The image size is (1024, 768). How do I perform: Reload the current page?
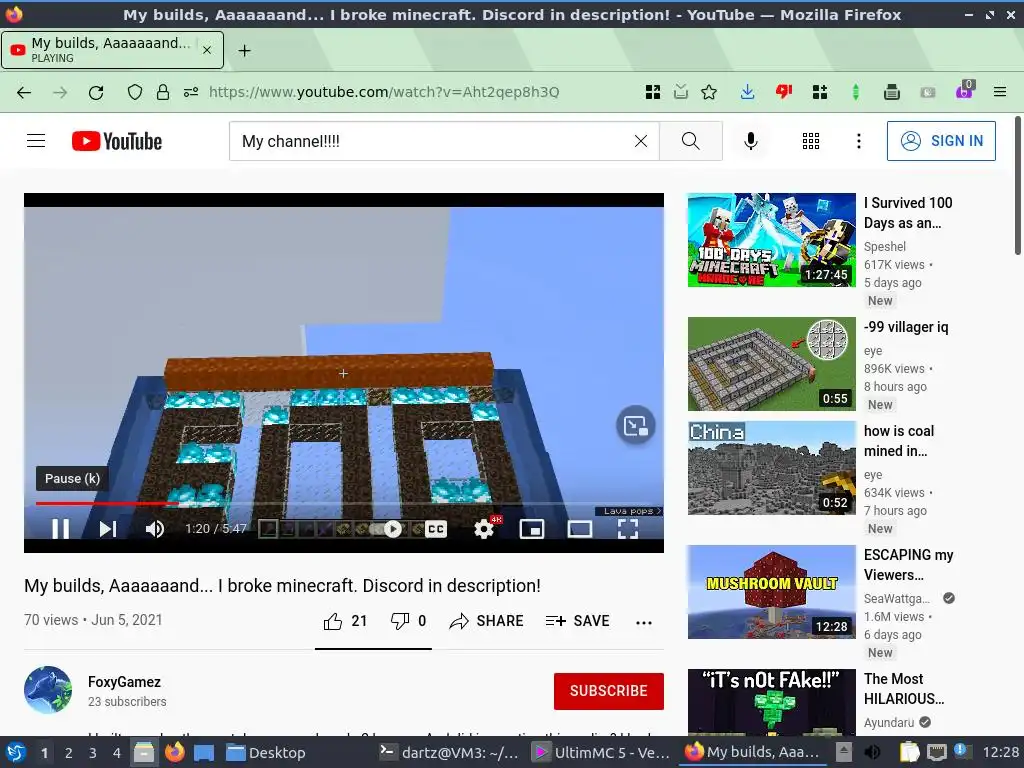coord(96,92)
